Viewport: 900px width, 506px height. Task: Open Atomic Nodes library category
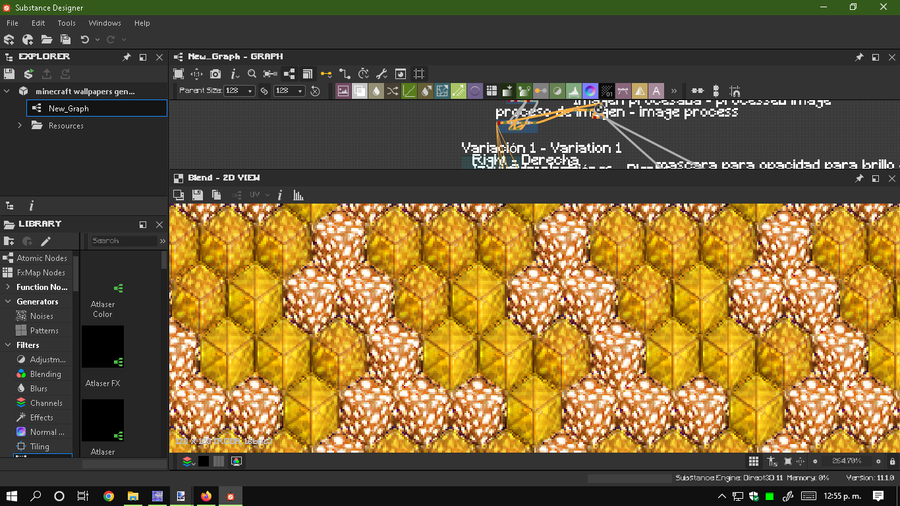coord(36,258)
